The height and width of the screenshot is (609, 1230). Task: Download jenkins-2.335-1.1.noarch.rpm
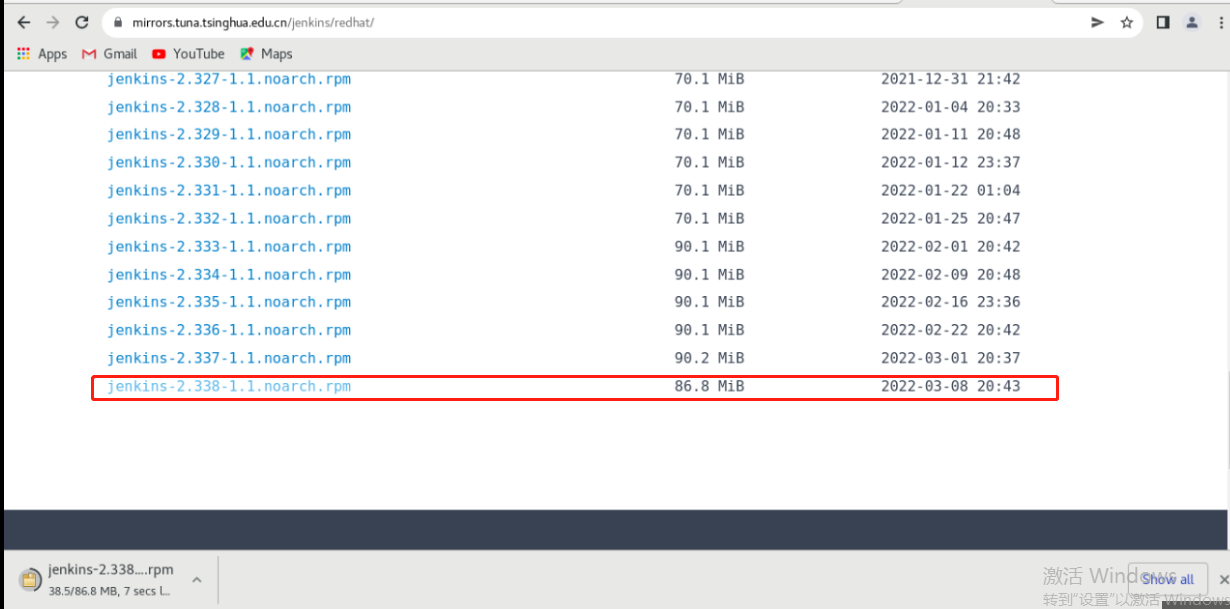click(x=229, y=302)
